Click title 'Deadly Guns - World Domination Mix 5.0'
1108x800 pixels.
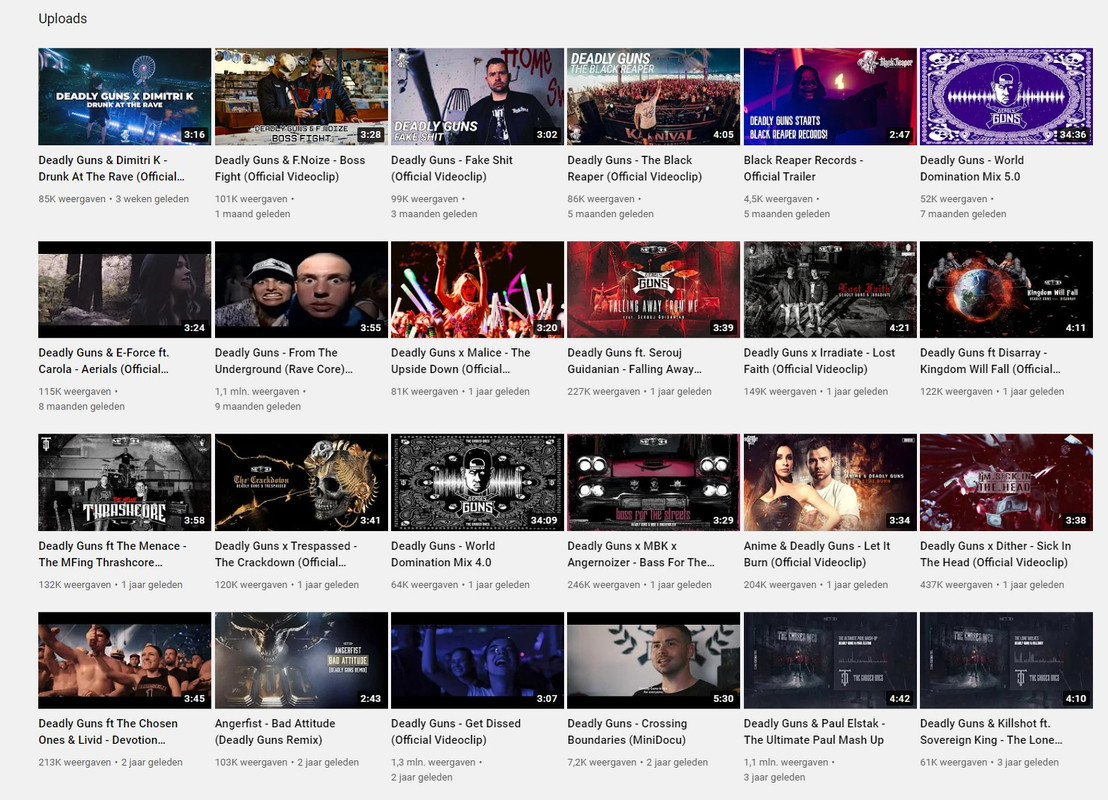click(972, 168)
